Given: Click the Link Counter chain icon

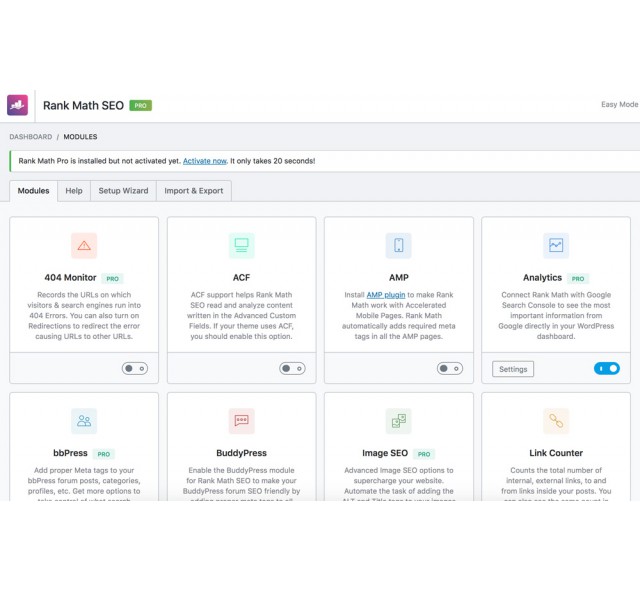Looking at the screenshot, I should [556, 421].
